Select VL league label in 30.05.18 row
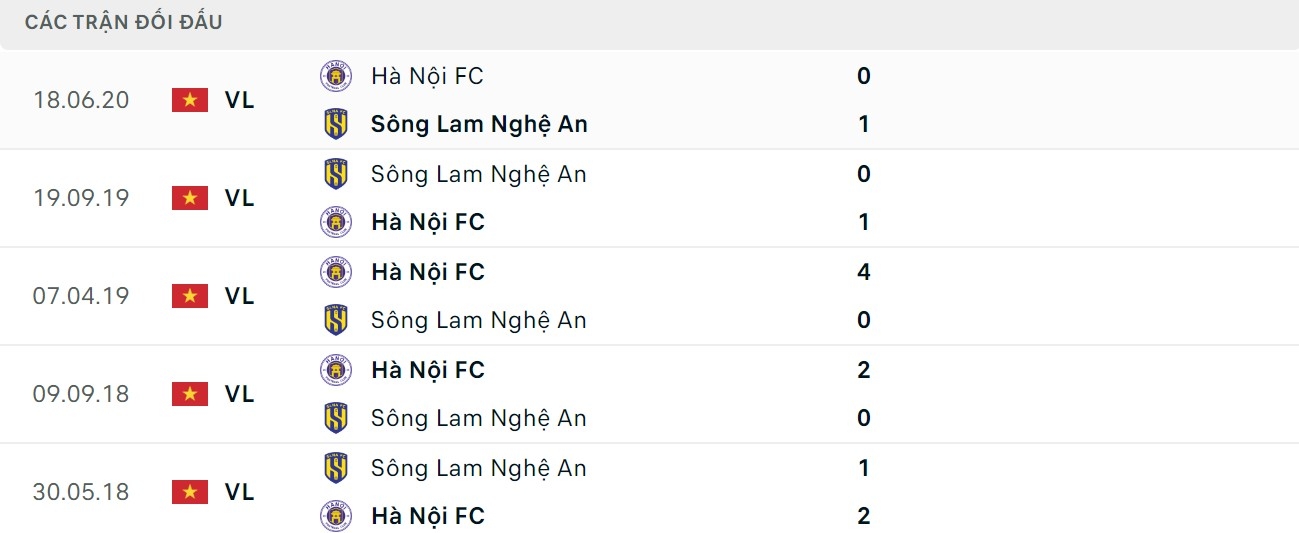 point(240,492)
